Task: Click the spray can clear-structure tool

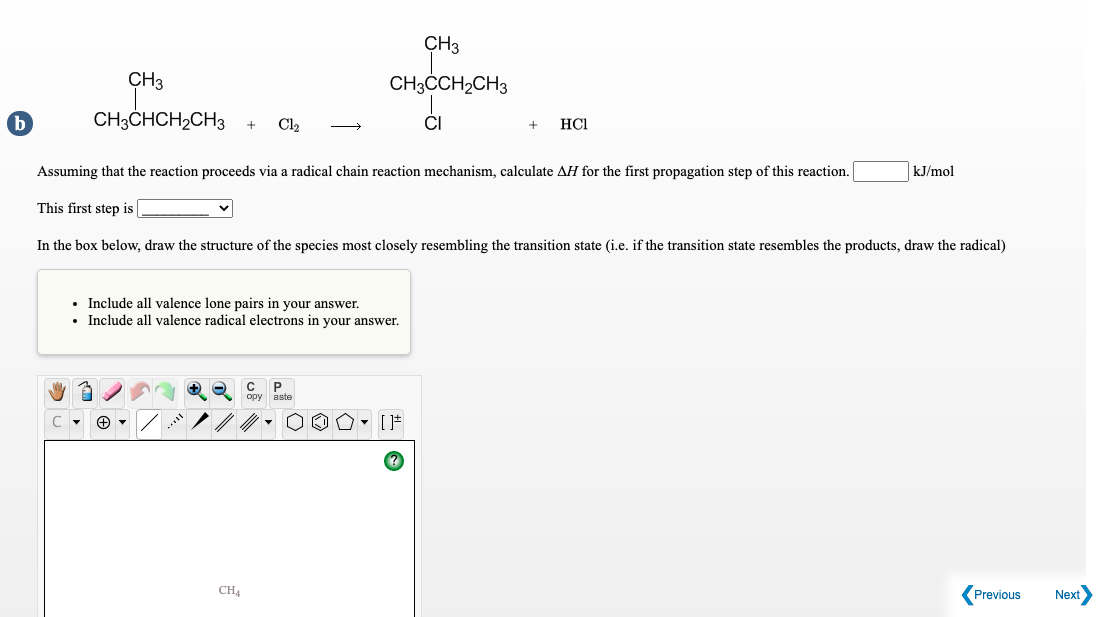Action: (x=83, y=390)
